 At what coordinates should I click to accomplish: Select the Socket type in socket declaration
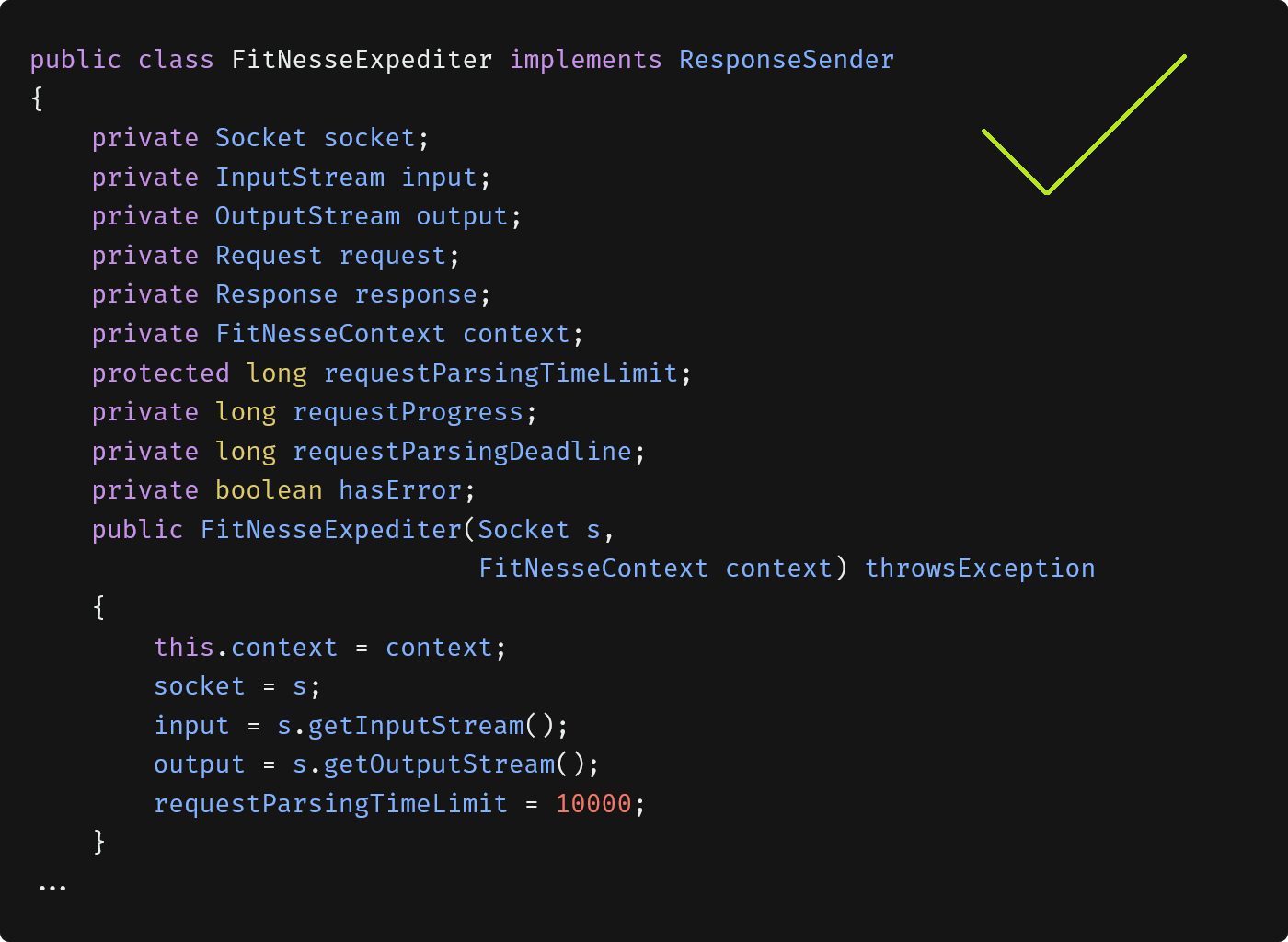[260, 138]
